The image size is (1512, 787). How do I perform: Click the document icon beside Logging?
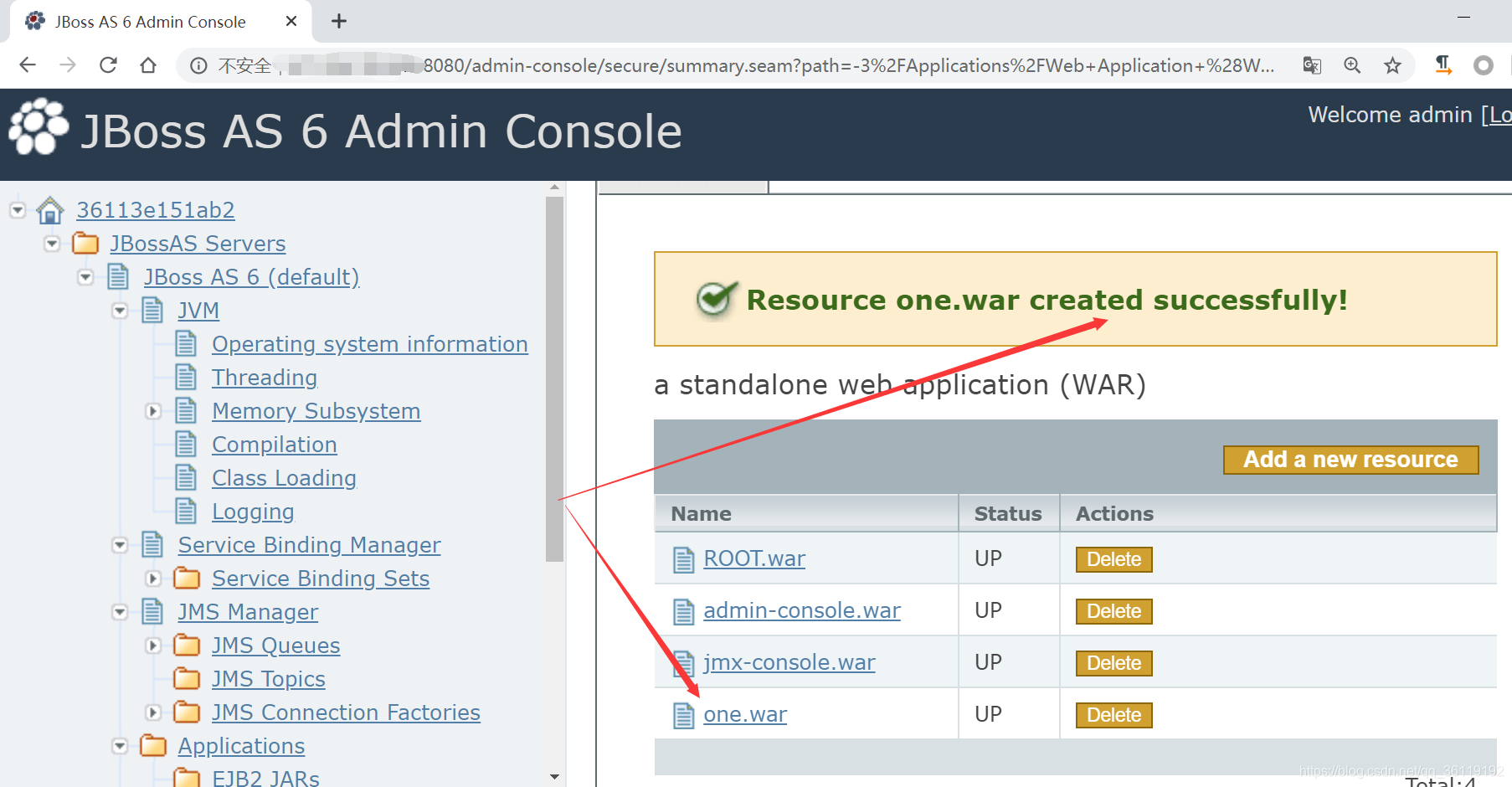tap(186, 512)
